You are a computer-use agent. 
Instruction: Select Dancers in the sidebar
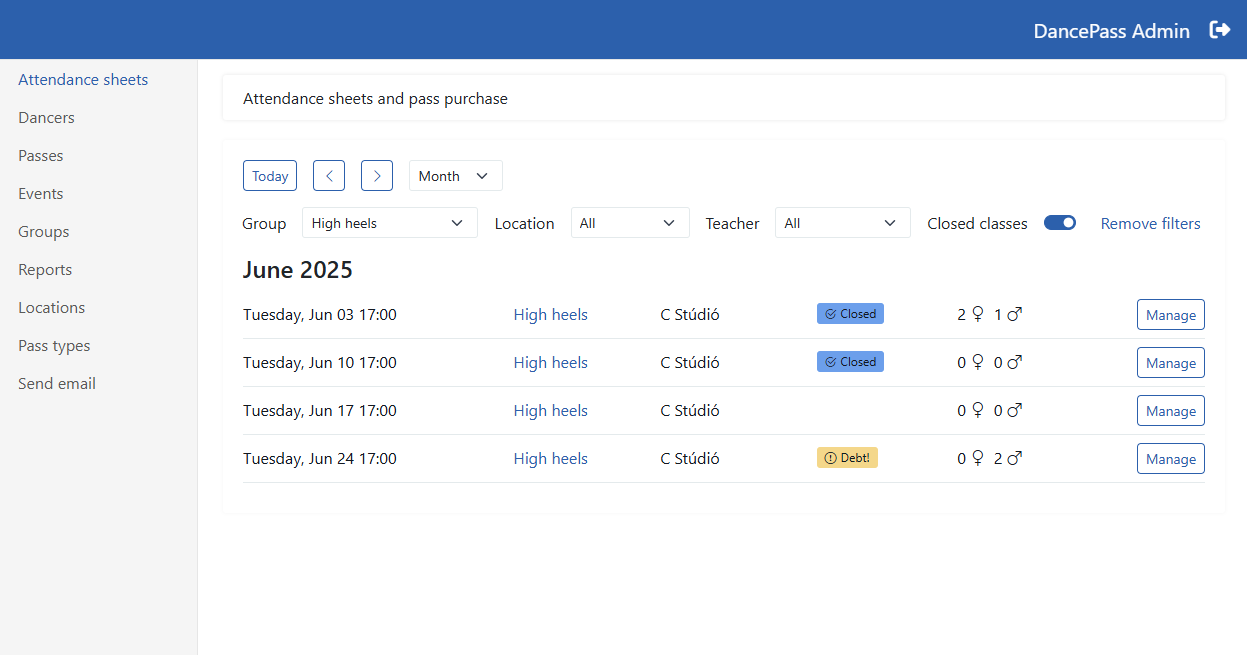46,117
